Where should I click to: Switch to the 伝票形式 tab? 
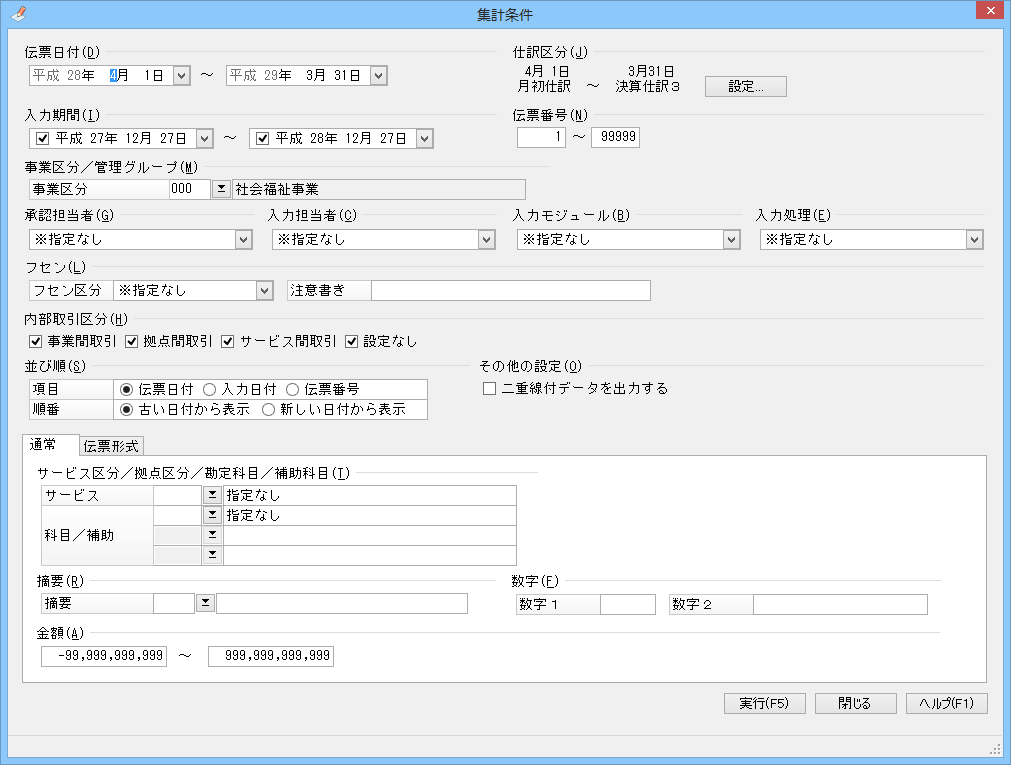(x=112, y=446)
